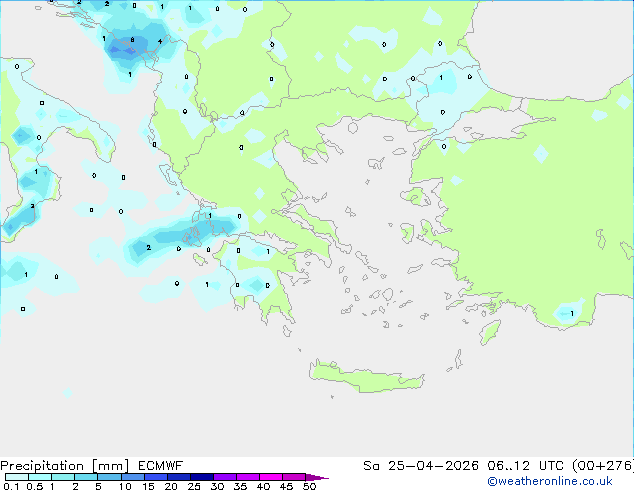Image resolution: width=634 pixels, height=490 pixels.
Task: Click the legend label '50'
Action: (x=309, y=486)
